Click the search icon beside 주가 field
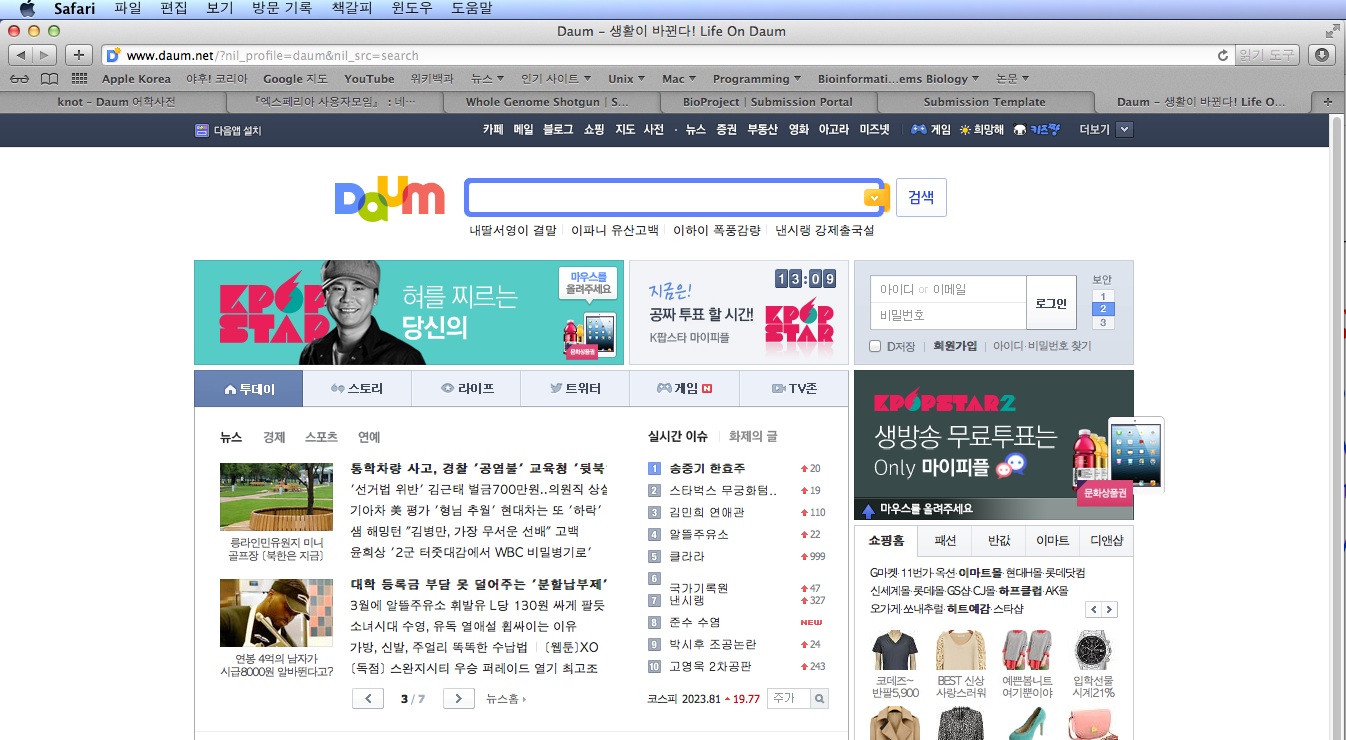Screen dimensions: 1346x740 (x=819, y=699)
